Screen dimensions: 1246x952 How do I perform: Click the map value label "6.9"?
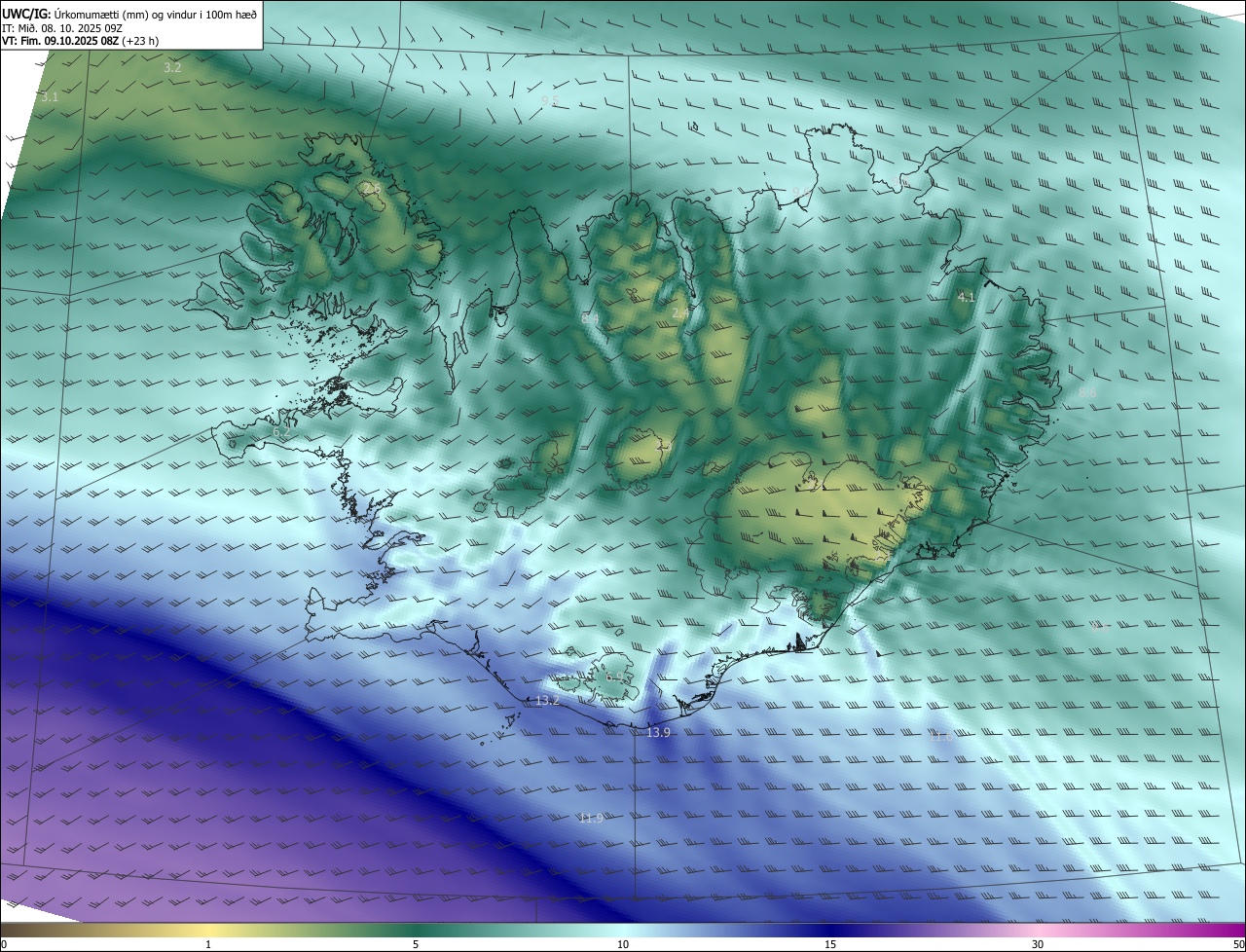pos(614,677)
